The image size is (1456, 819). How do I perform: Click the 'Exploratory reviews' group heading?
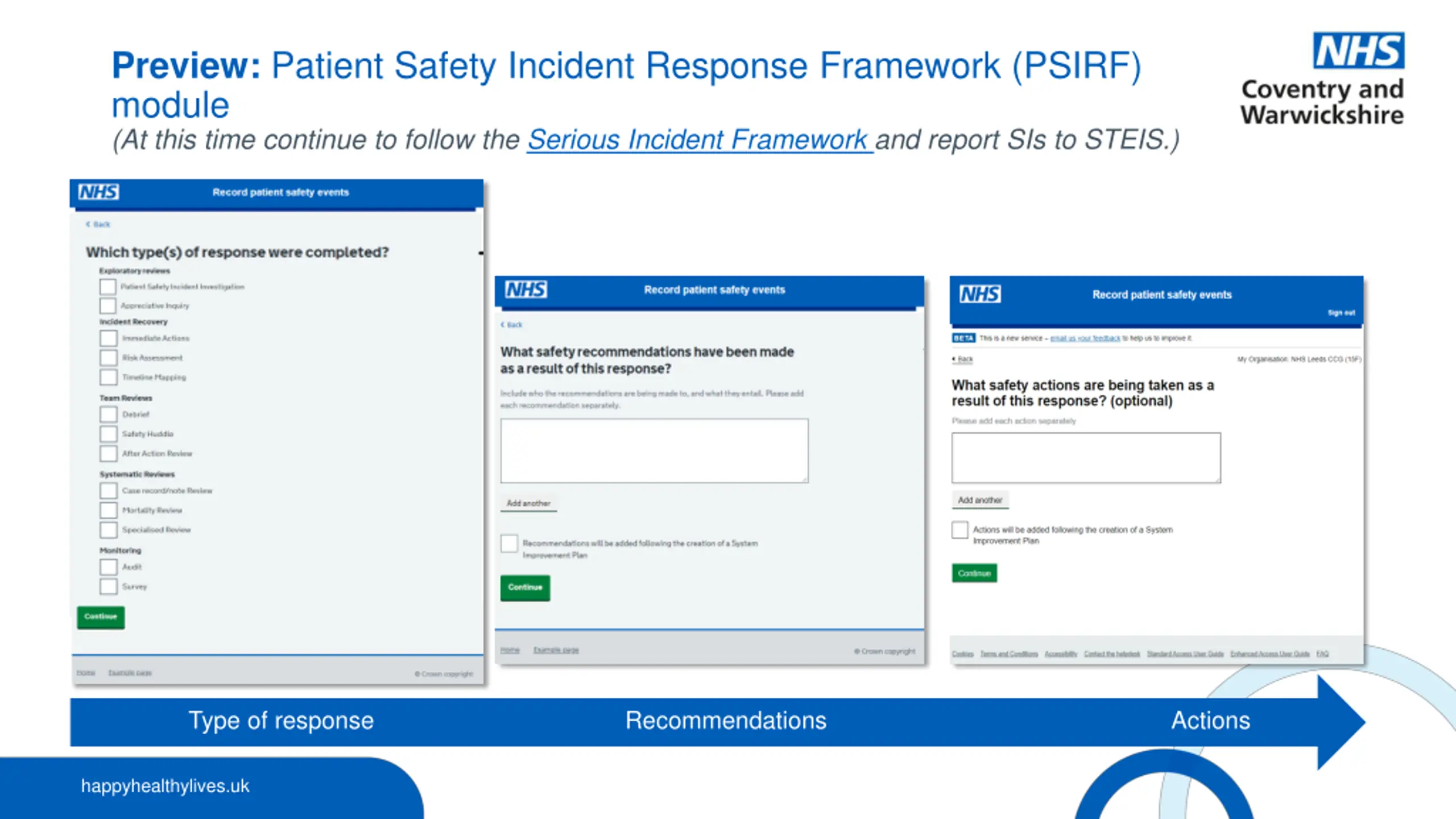coord(134,271)
